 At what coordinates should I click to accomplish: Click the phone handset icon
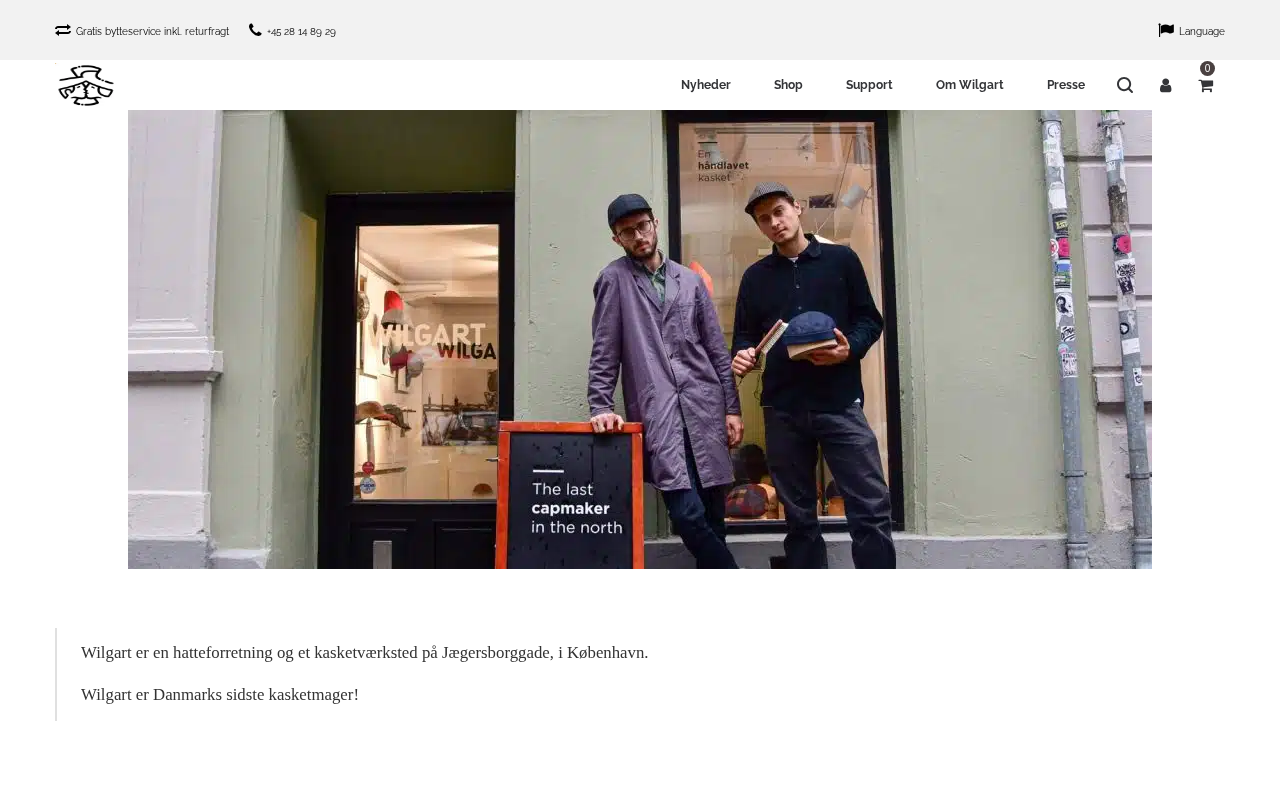255,30
